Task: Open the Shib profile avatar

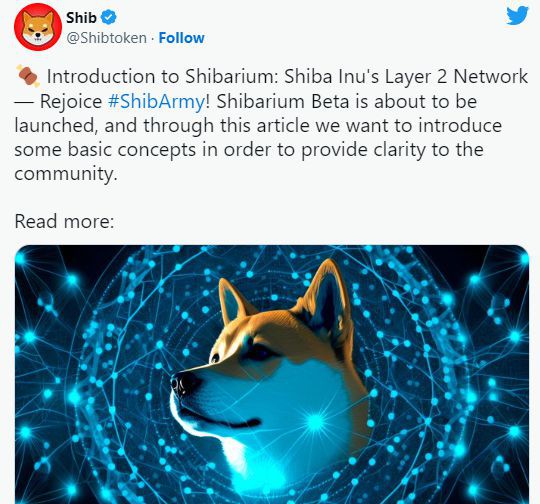Action: (38, 27)
